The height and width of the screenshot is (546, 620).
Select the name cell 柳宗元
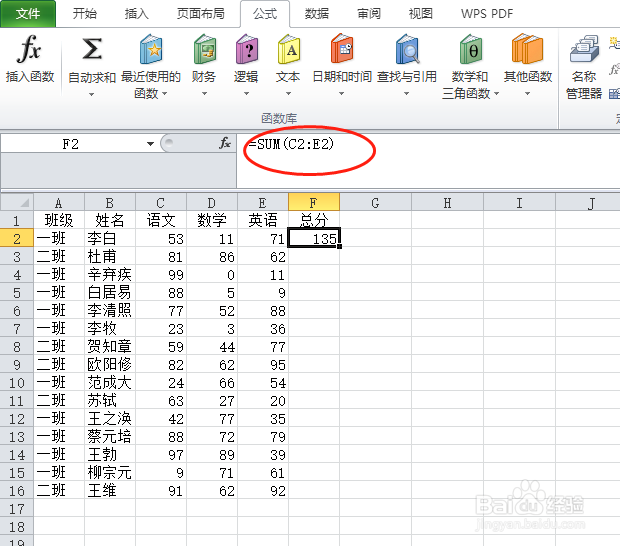click(110, 472)
